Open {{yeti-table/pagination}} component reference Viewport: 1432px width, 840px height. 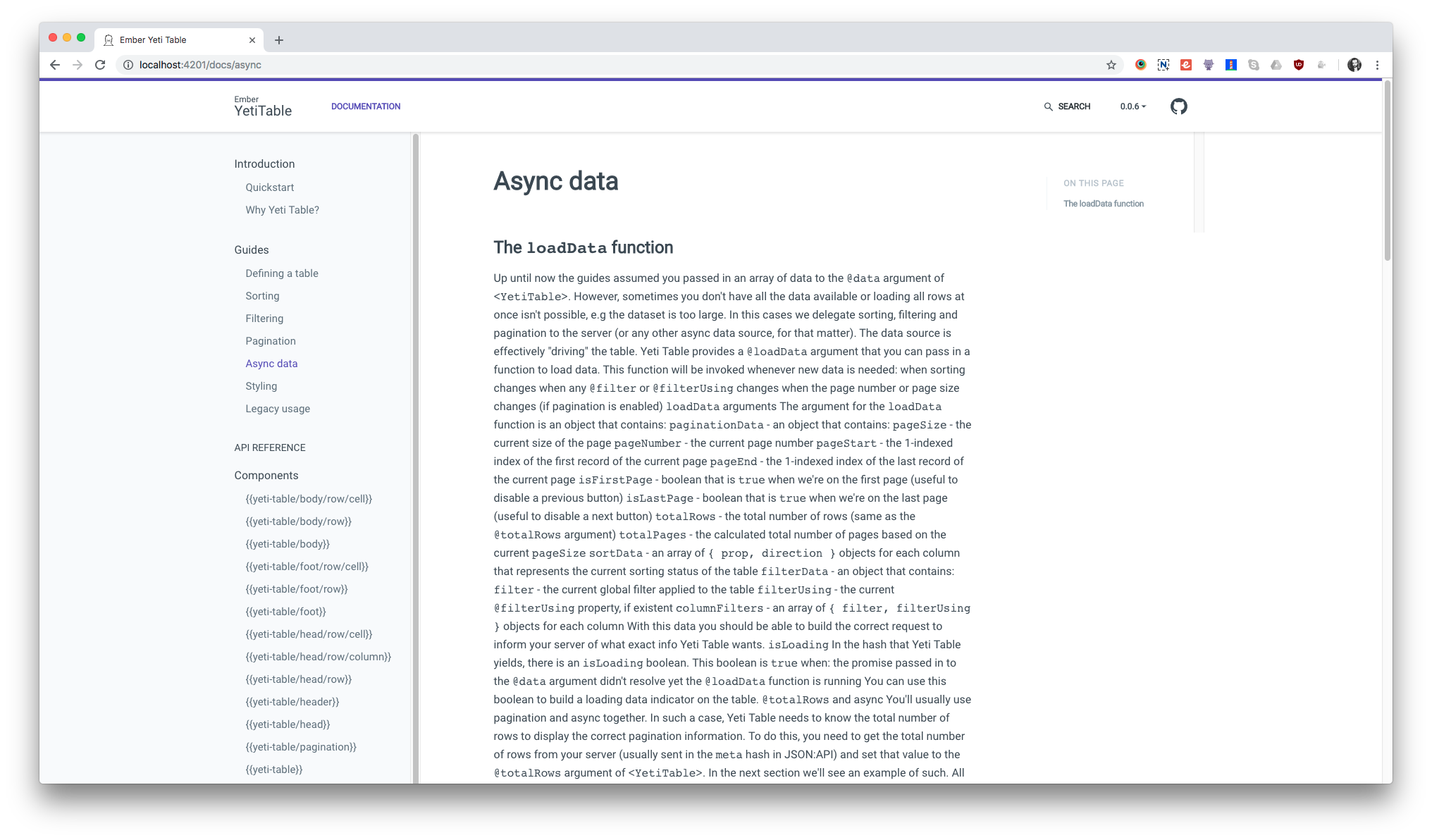[x=301, y=747]
